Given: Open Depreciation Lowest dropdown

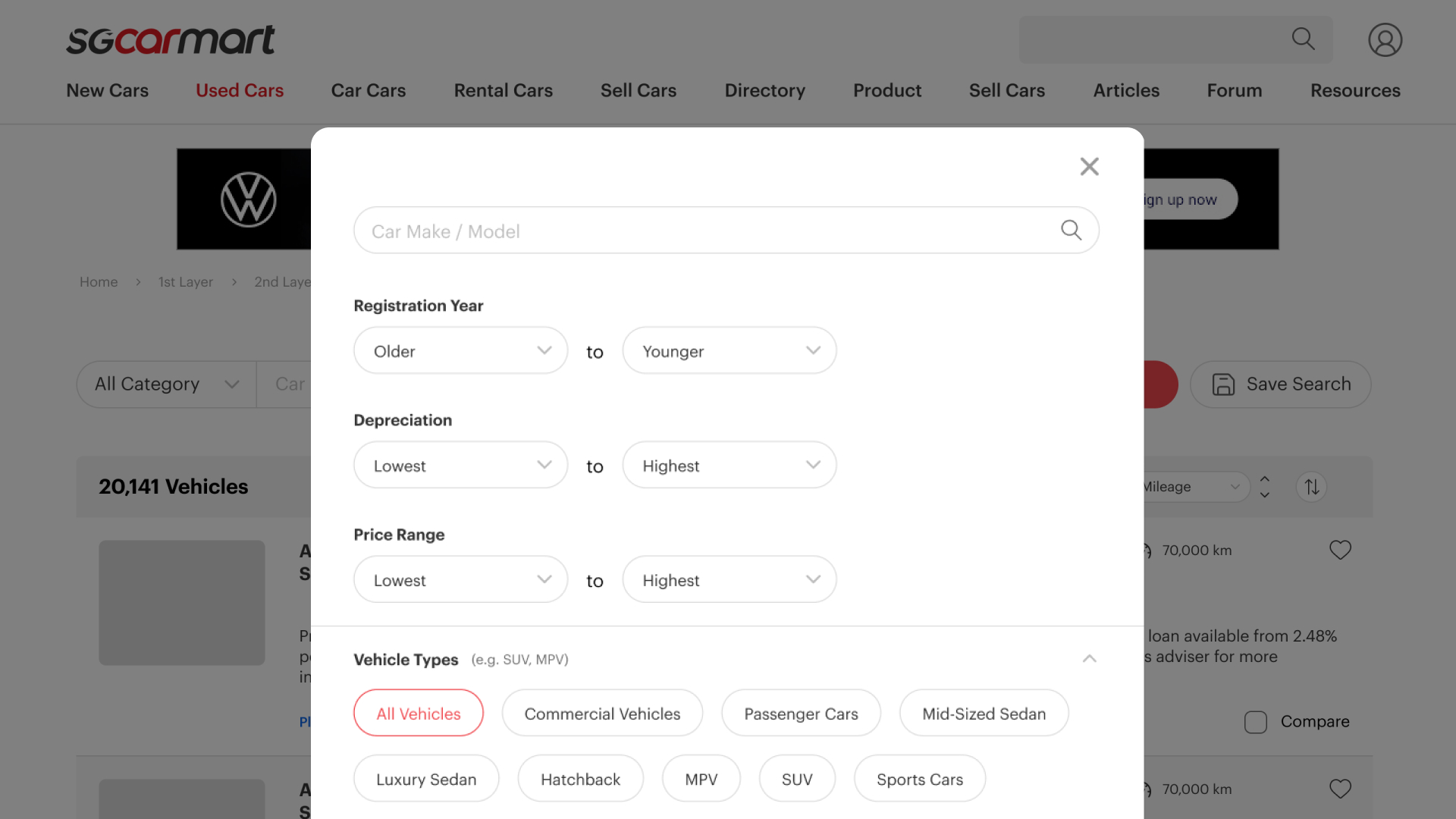Looking at the screenshot, I should [x=460, y=465].
